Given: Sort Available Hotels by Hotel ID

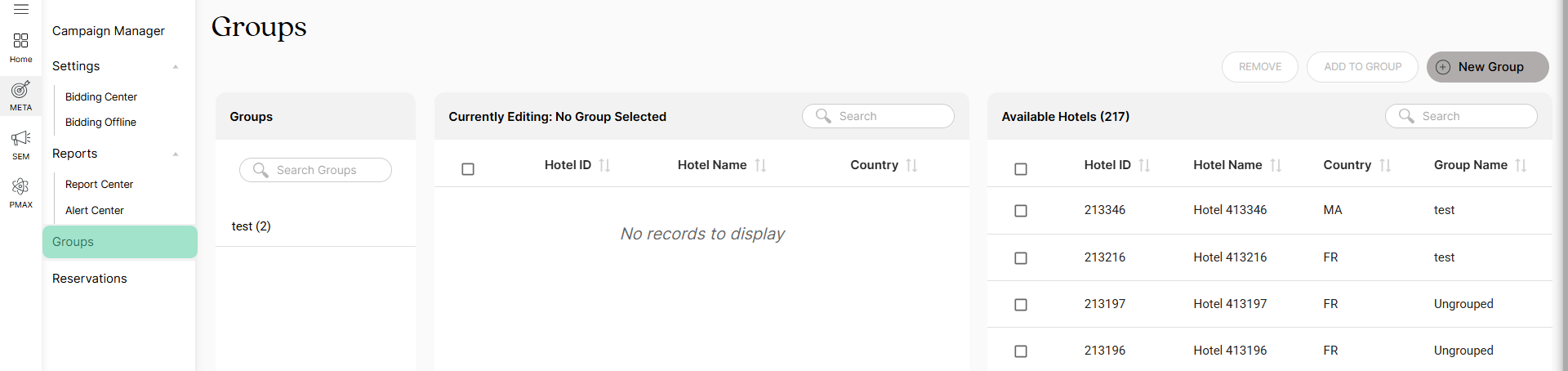Looking at the screenshot, I should [1144, 165].
